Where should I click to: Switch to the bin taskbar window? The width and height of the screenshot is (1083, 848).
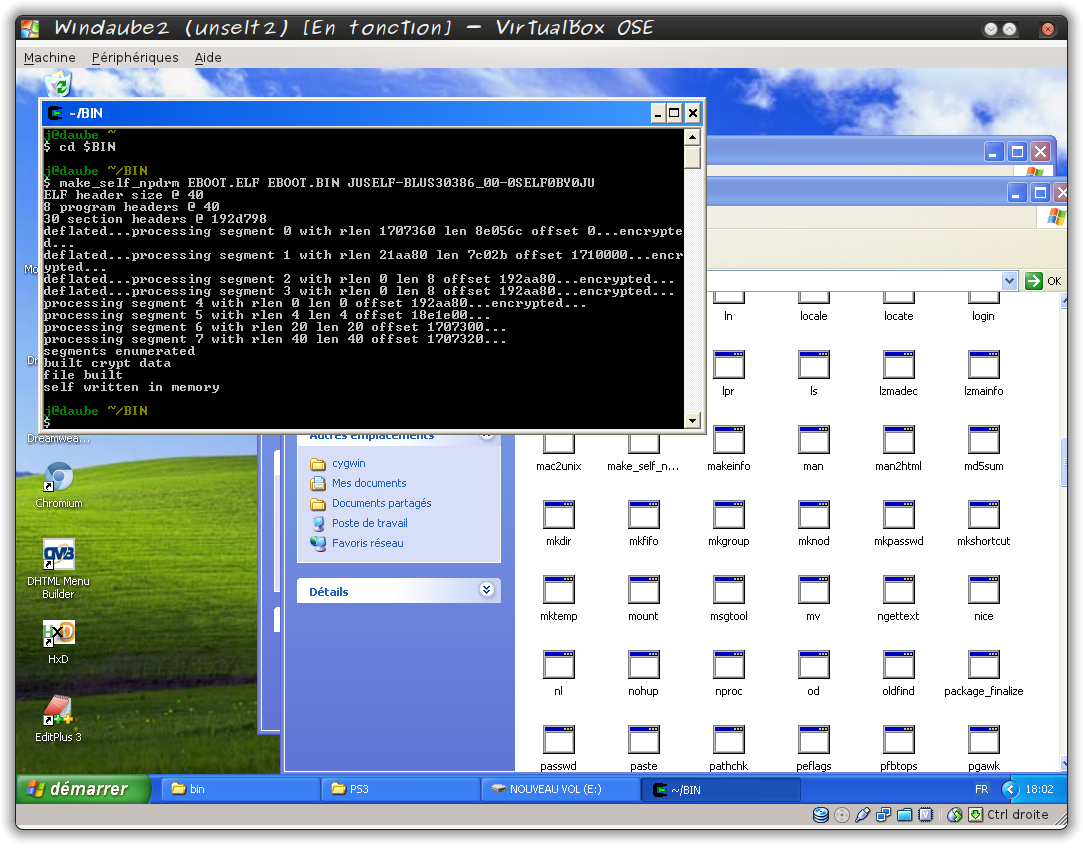tap(240, 789)
